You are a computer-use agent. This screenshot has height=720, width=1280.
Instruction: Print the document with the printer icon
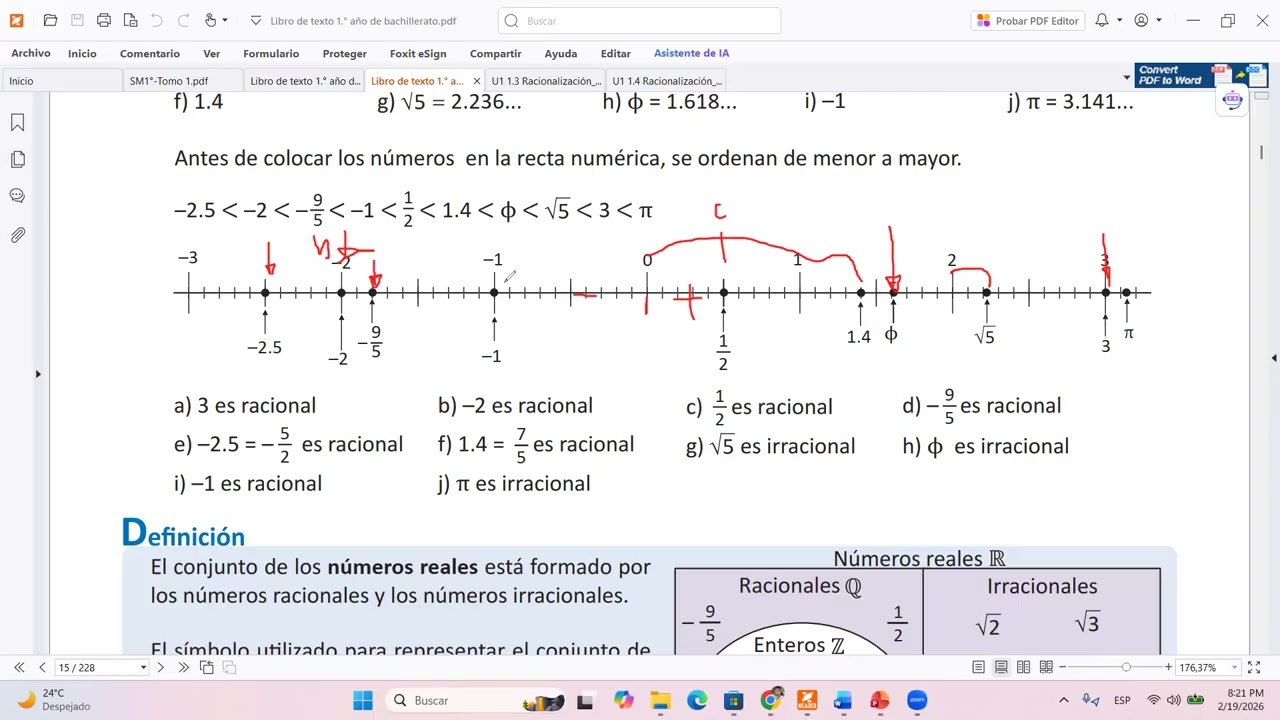pyautogui.click(x=104, y=20)
